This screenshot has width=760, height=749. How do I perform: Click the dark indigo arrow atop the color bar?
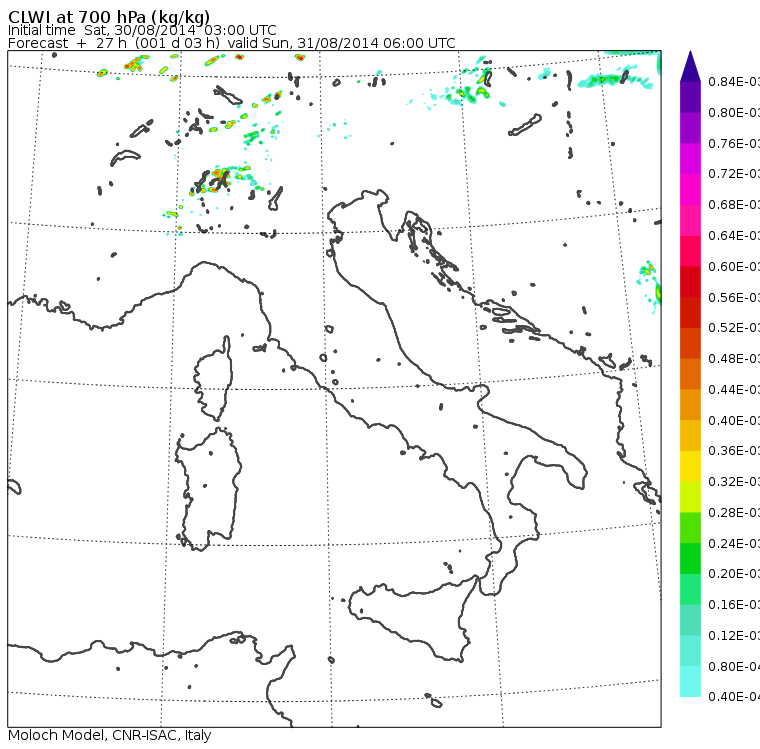pyautogui.click(x=690, y=65)
